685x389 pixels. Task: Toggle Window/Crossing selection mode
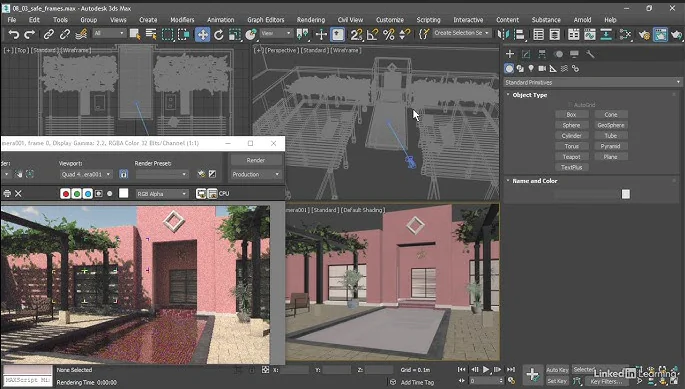coord(183,34)
